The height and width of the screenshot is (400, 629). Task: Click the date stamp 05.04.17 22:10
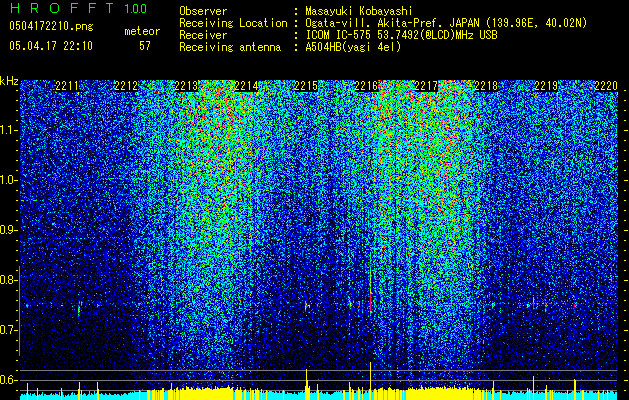coord(51,46)
